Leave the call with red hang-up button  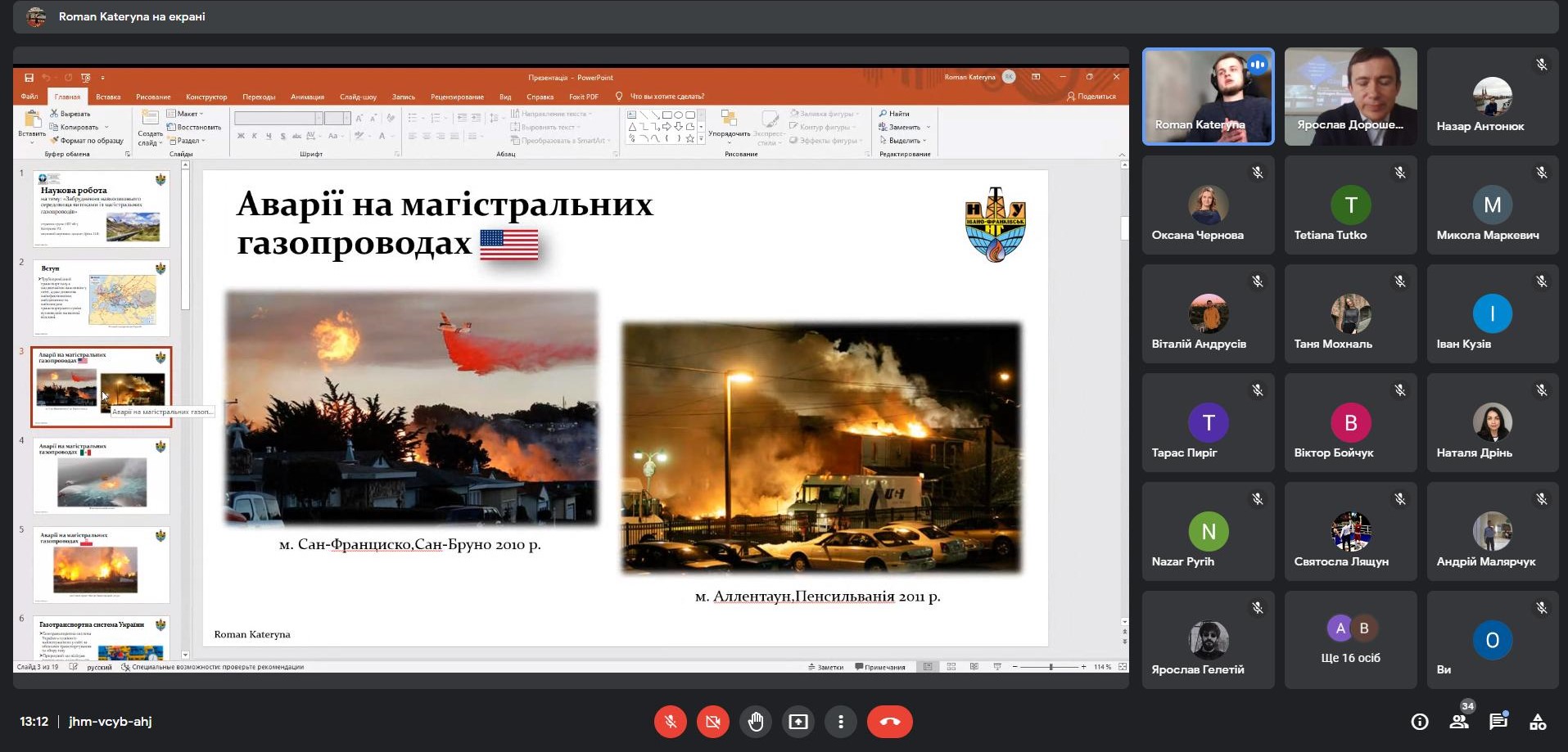tap(889, 722)
